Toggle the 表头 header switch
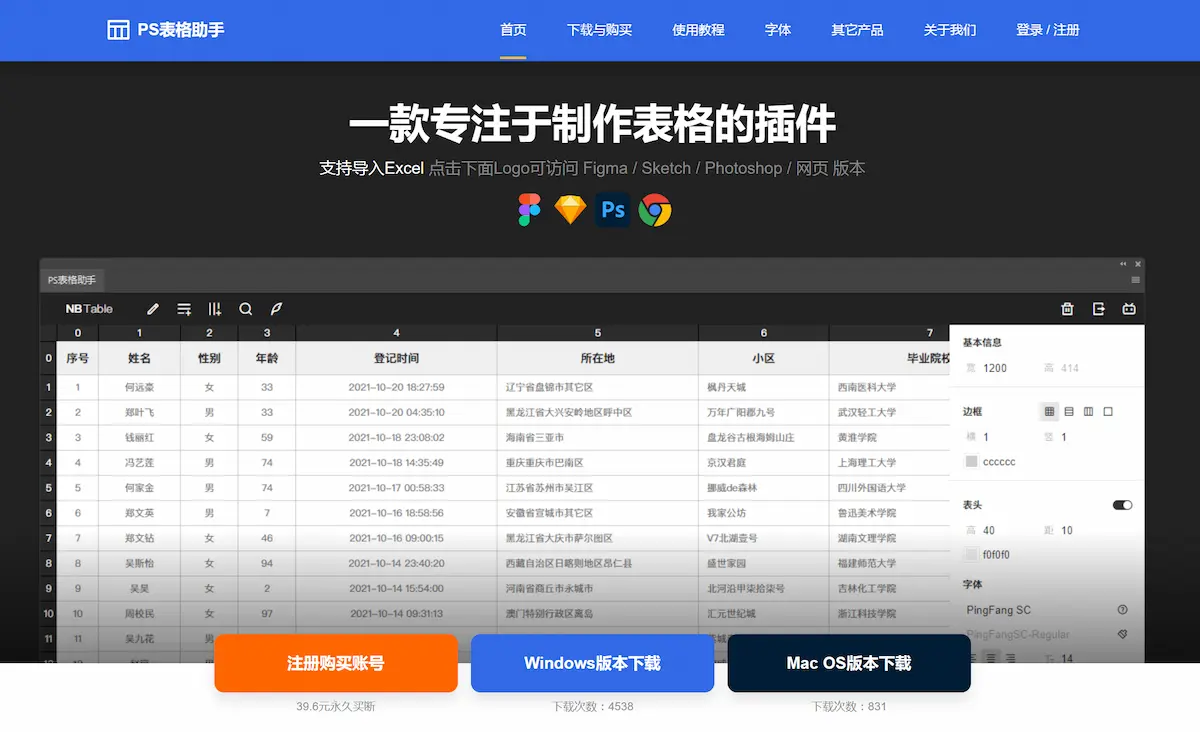1200x732 pixels. coord(1122,505)
